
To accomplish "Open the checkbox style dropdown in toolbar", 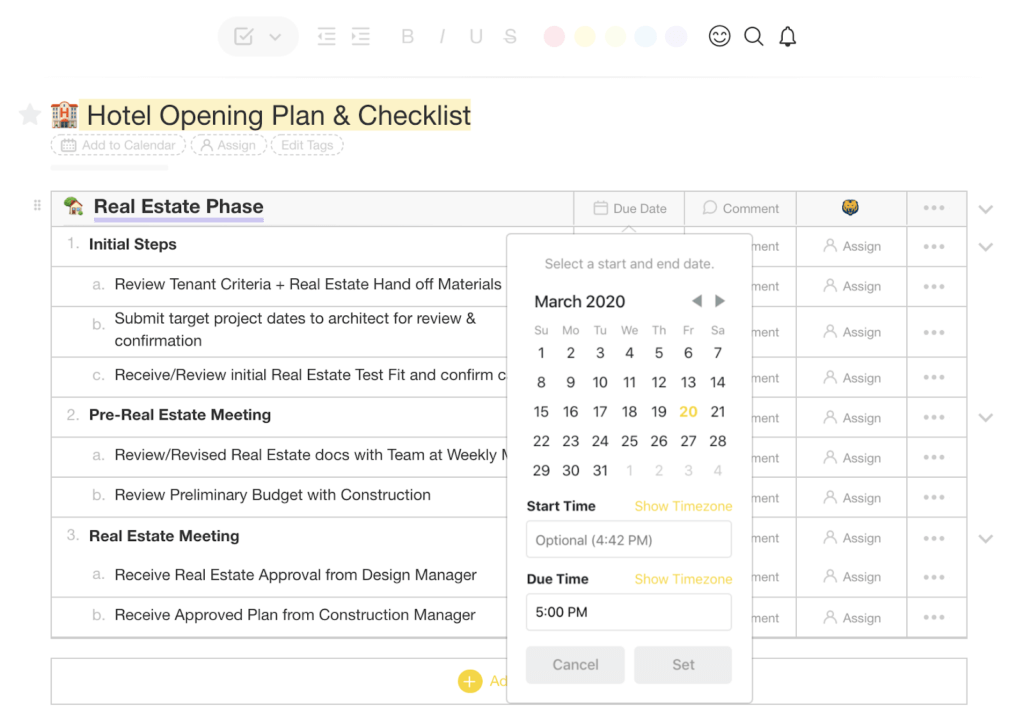I will click(x=275, y=37).
